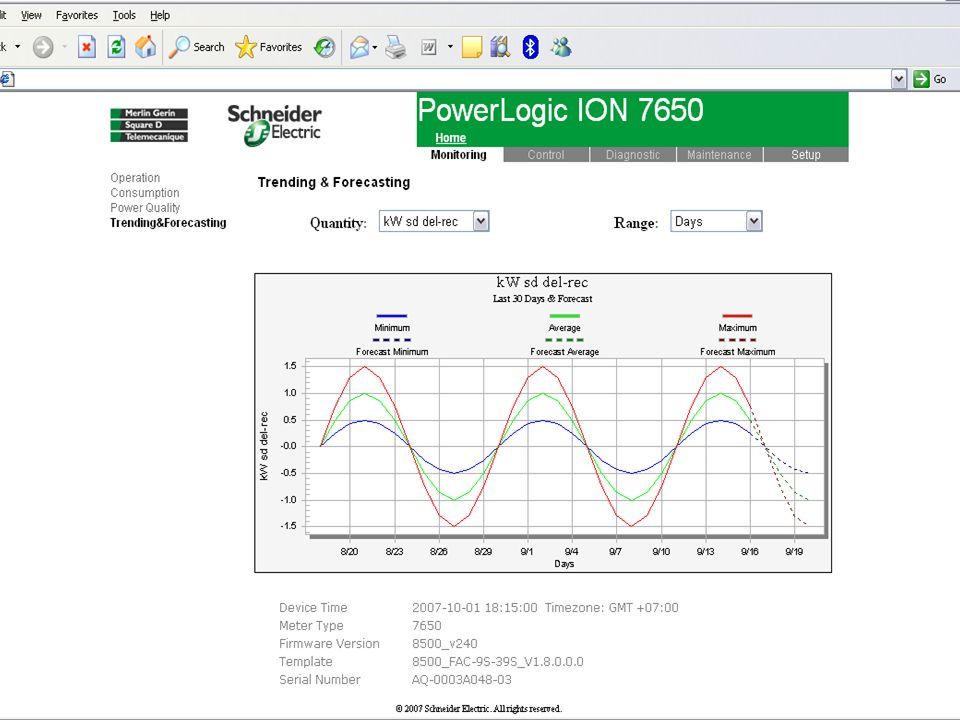Switch to the Diagnostic tab
960x720 pixels.
(633, 155)
